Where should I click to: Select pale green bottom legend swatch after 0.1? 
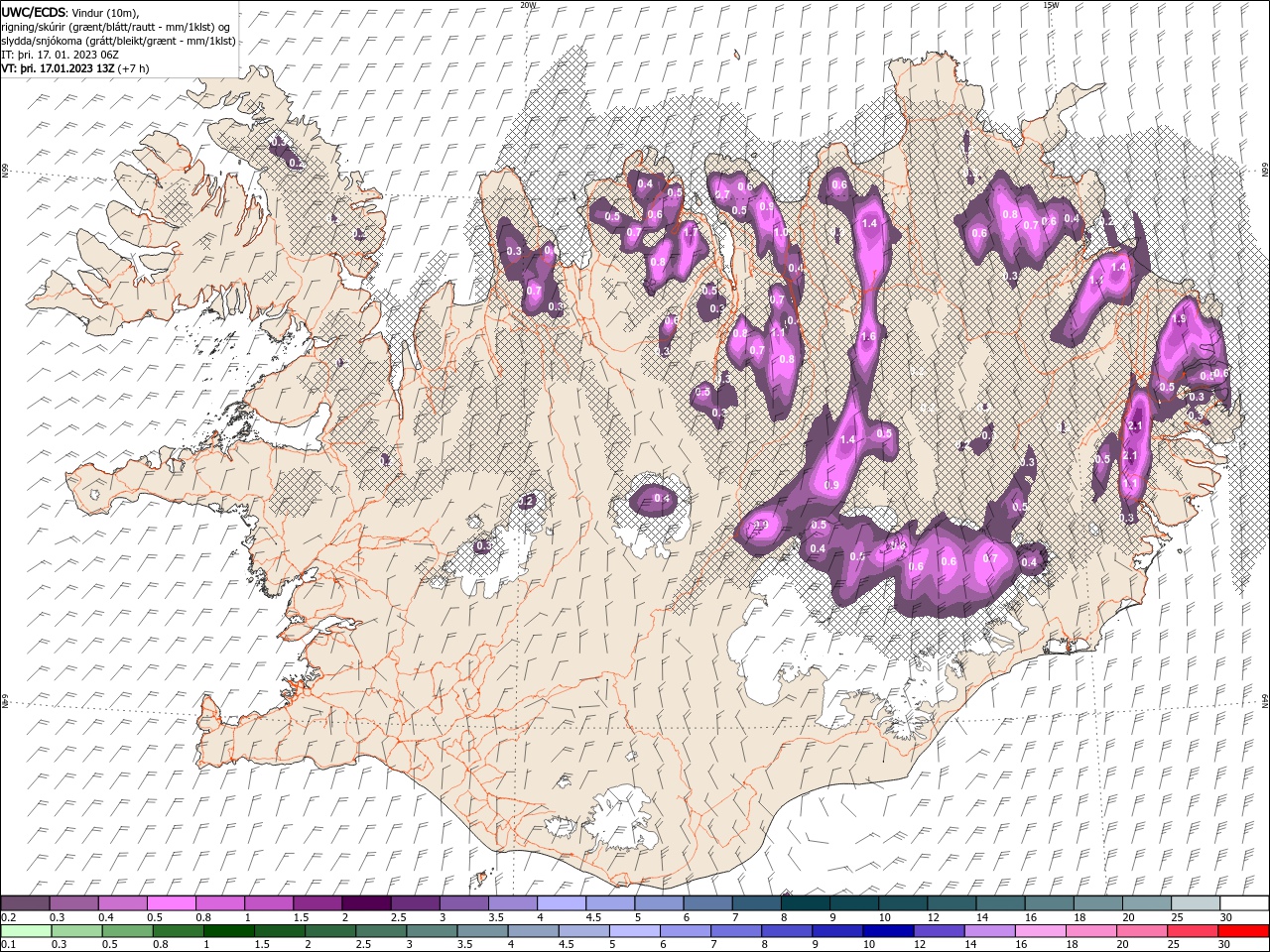[x=26, y=931]
